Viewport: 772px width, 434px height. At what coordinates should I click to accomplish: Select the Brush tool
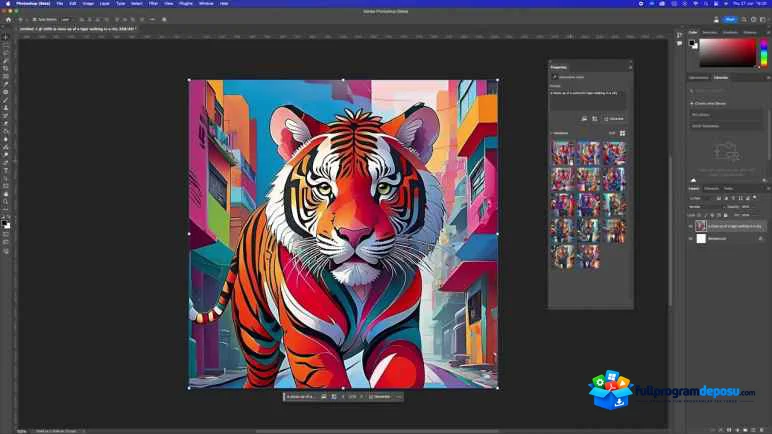[x=5, y=100]
